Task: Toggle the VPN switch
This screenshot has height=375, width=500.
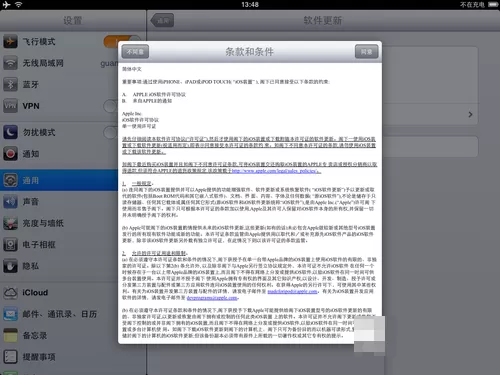Action: [111, 106]
